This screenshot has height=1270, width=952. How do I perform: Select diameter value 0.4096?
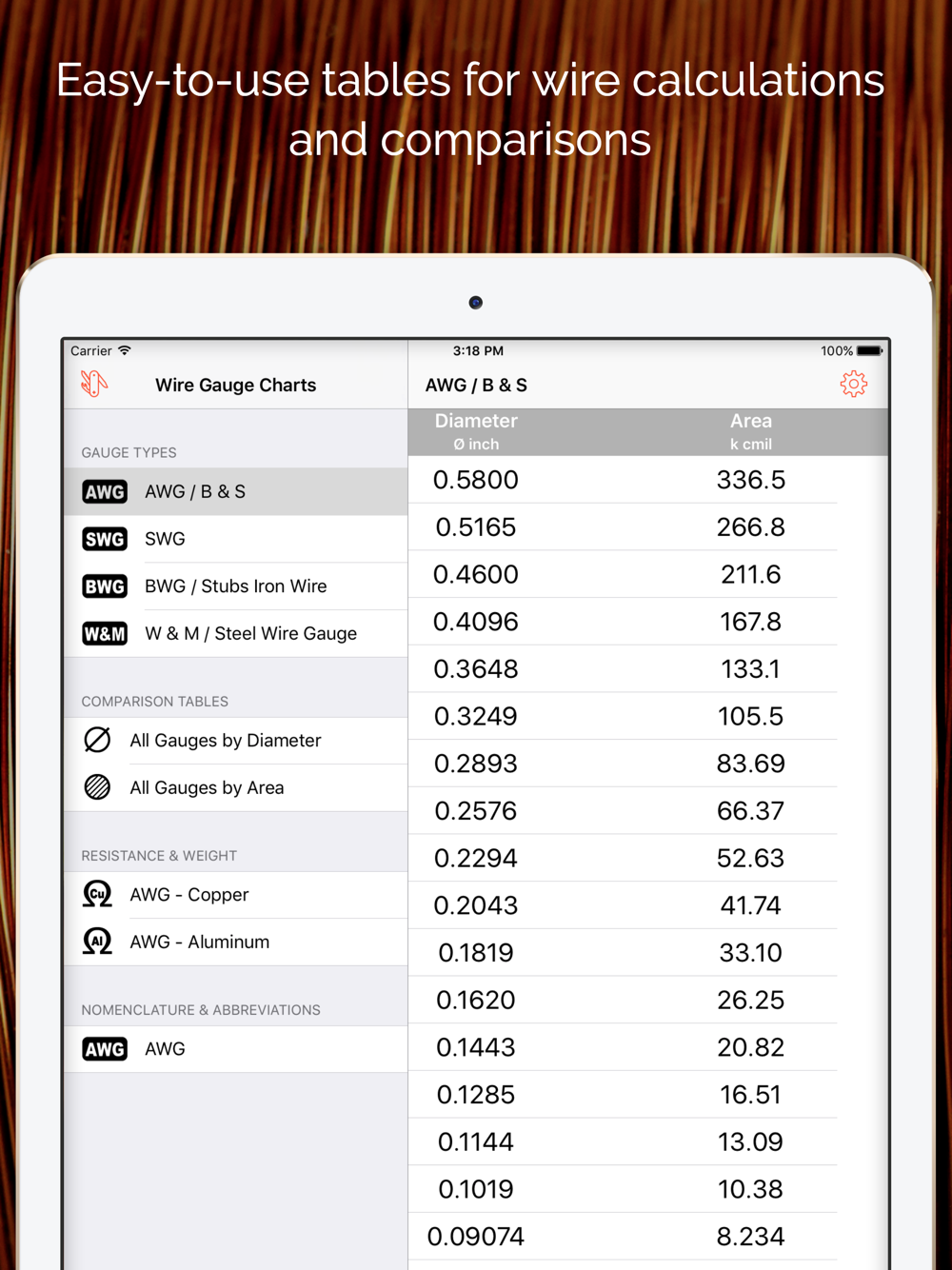(476, 622)
